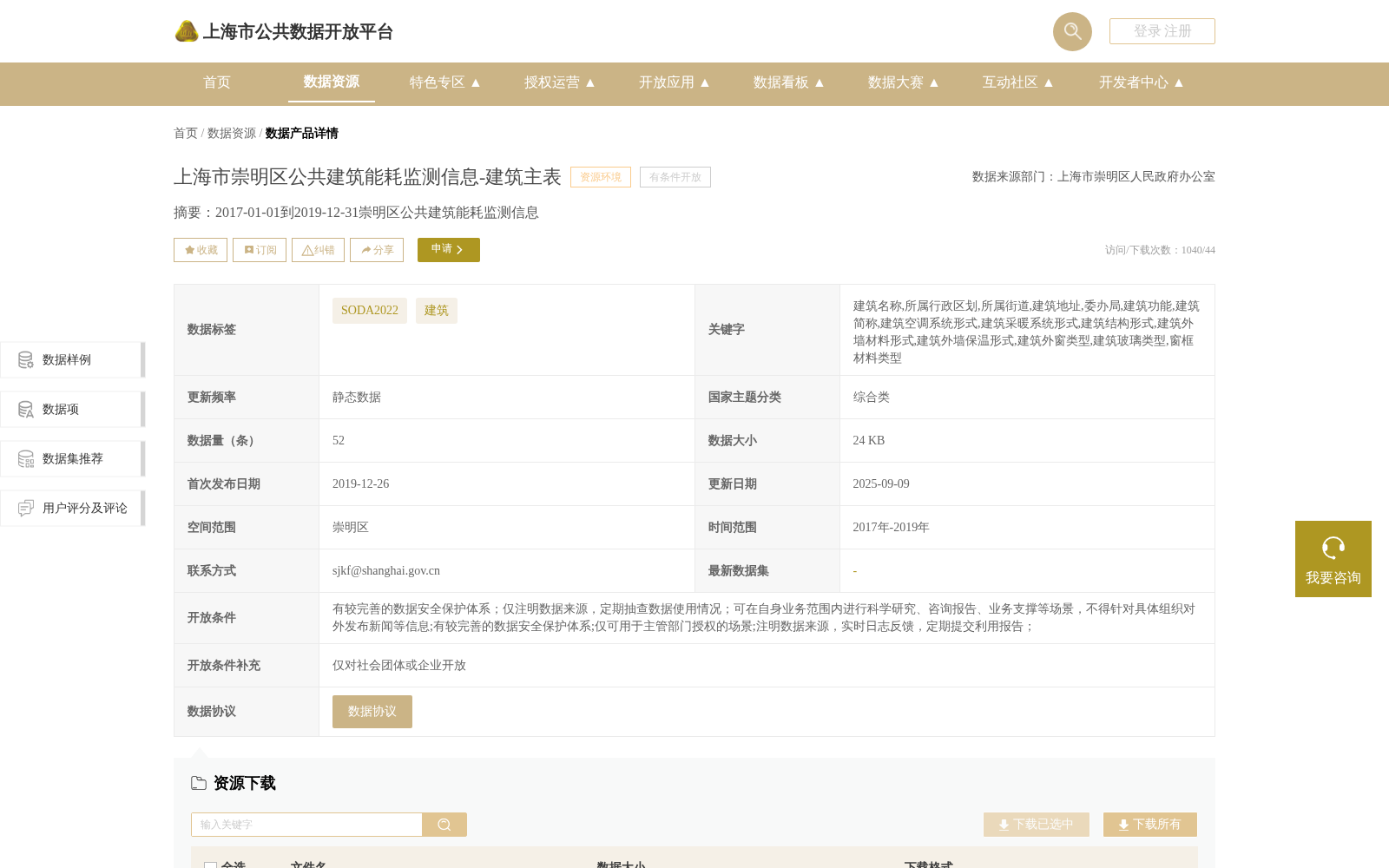Select the 数据资源 nav tab
Image resolution: width=1389 pixels, height=868 pixels.
(332, 82)
